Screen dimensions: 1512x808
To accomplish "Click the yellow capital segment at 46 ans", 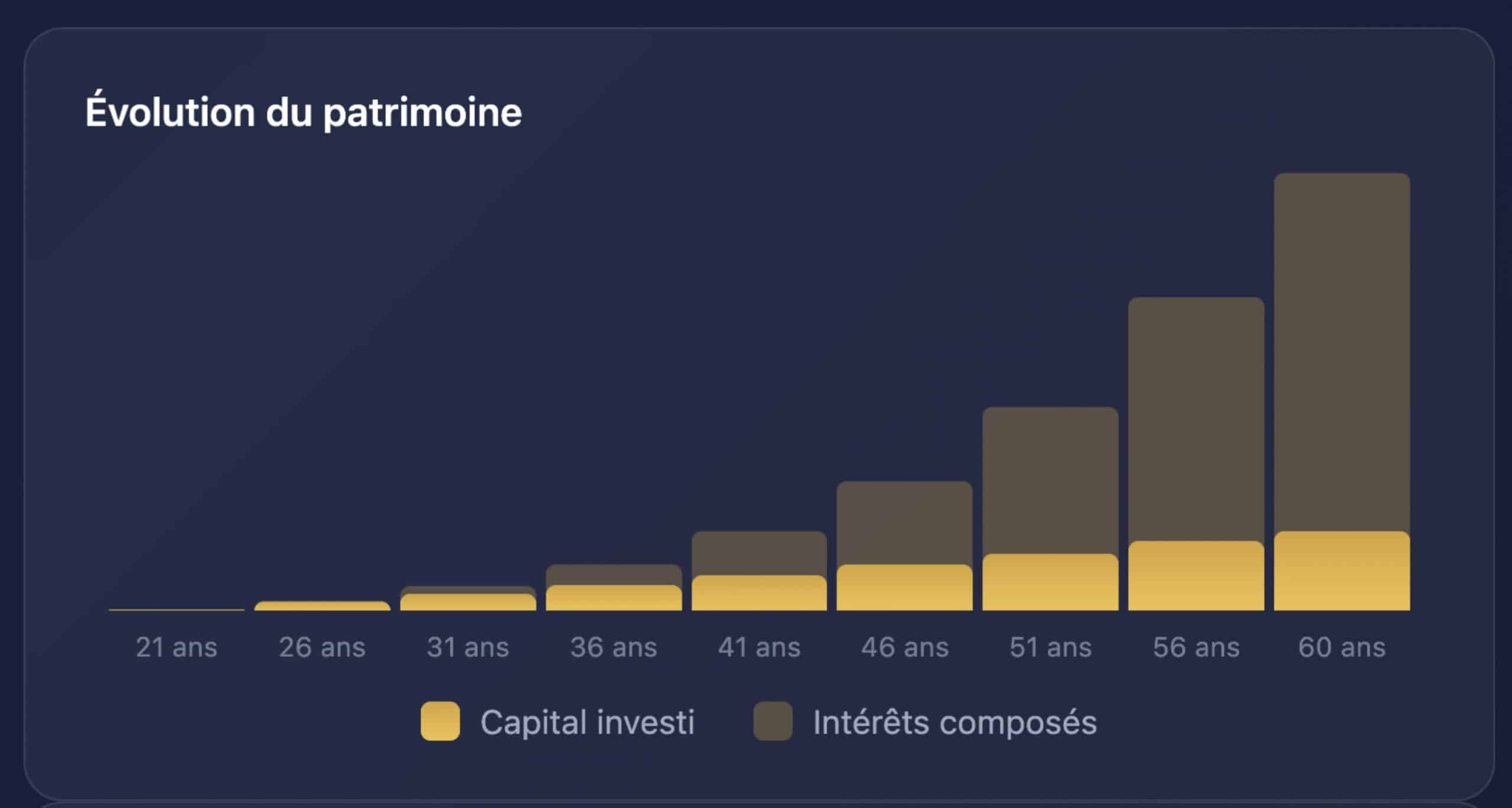I will pyautogui.click(x=904, y=588).
